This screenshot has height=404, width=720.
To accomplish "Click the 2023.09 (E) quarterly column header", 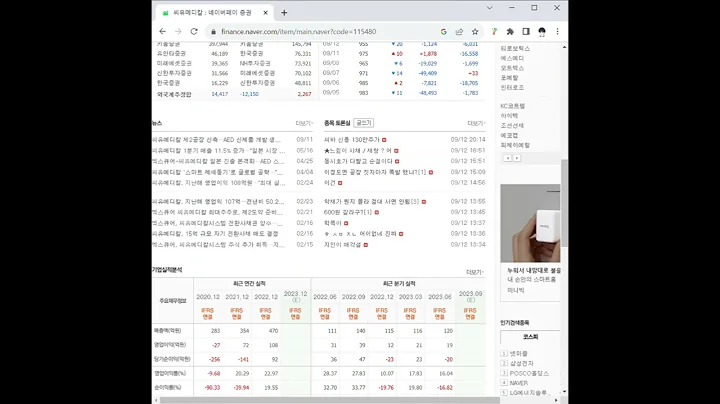I will click(x=470, y=296).
